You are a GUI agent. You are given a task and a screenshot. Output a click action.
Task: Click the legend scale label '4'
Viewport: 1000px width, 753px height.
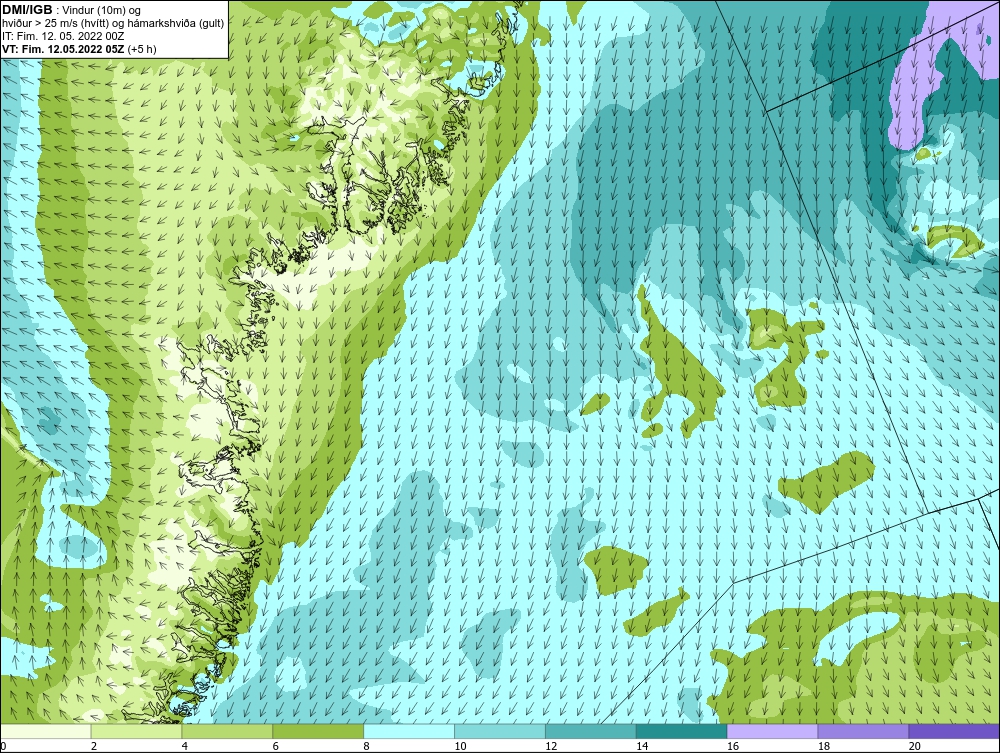point(185,746)
